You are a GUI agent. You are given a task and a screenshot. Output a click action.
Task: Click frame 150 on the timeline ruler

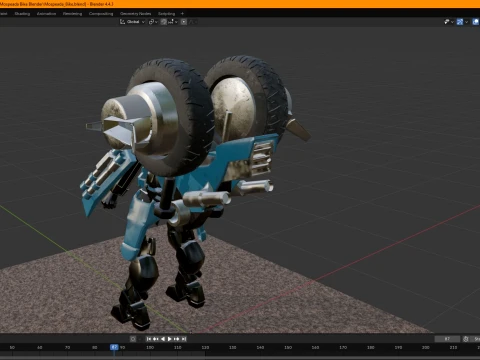(x=288, y=347)
